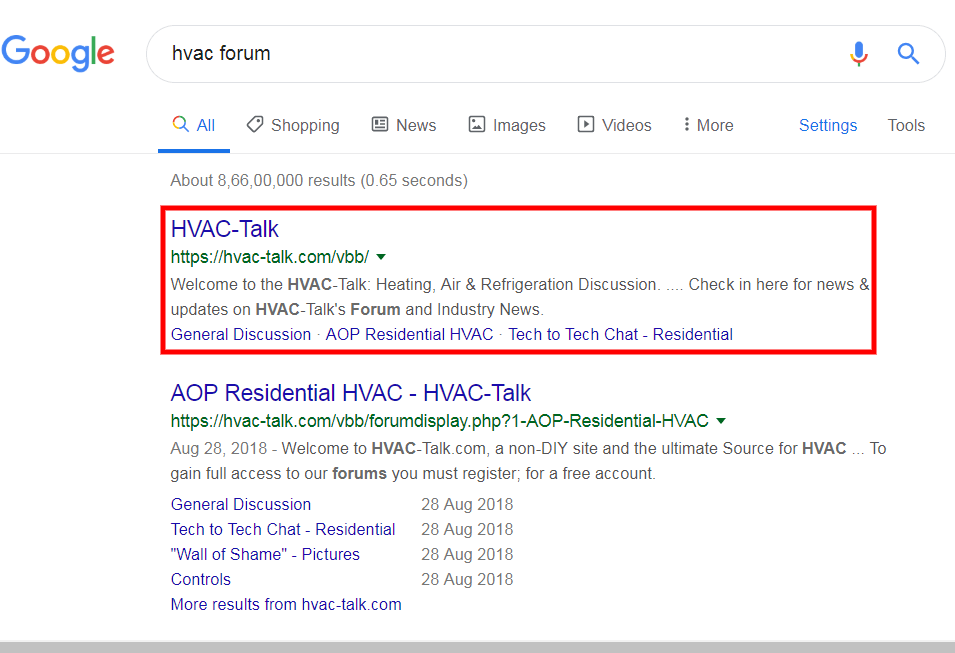The image size is (955, 653).
Task: Select the All results tab
Action: coord(194,125)
